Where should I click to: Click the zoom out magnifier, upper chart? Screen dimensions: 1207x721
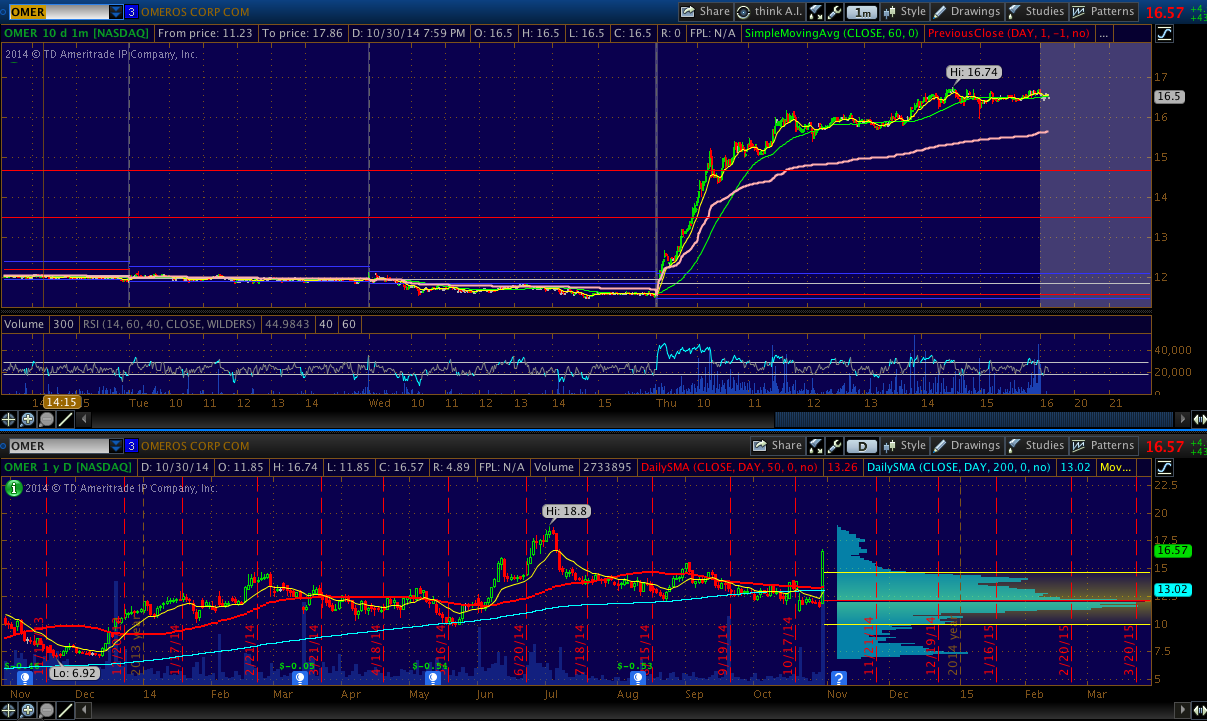pyautogui.click(x=46, y=420)
